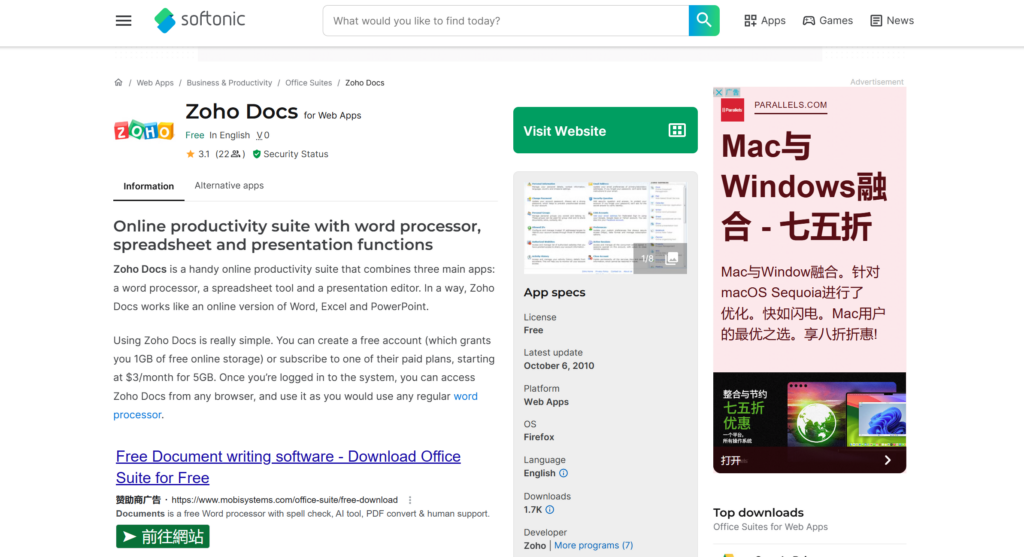Open the 'More programs (7)' link
This screenshot has height=557, width=1024.
pos(593,546)
